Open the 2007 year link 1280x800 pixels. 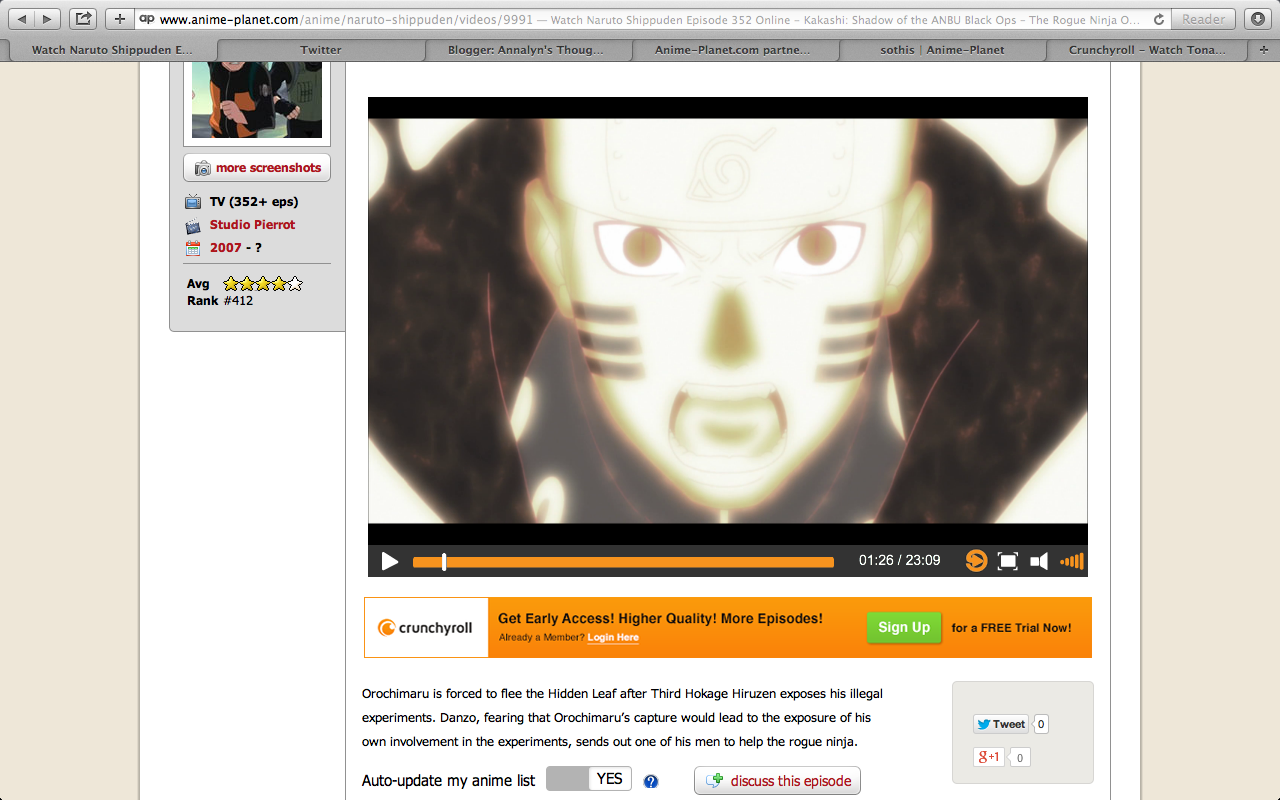tap(226, 248)
